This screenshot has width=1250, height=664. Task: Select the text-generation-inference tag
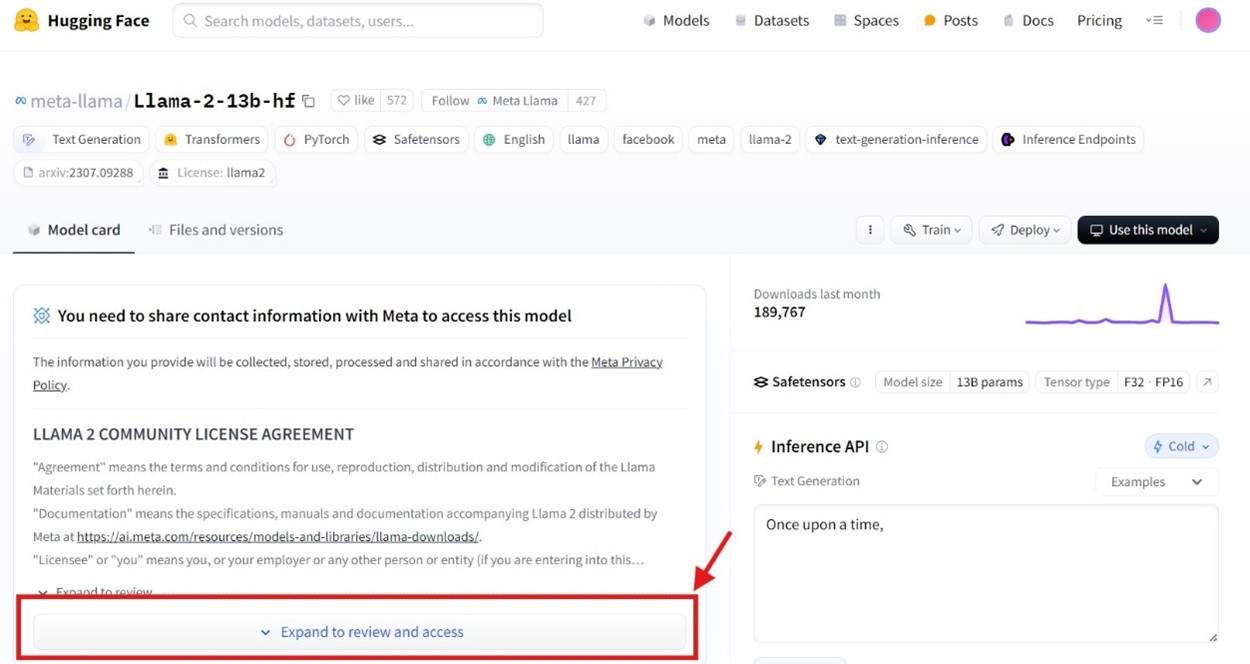[896, 140]
